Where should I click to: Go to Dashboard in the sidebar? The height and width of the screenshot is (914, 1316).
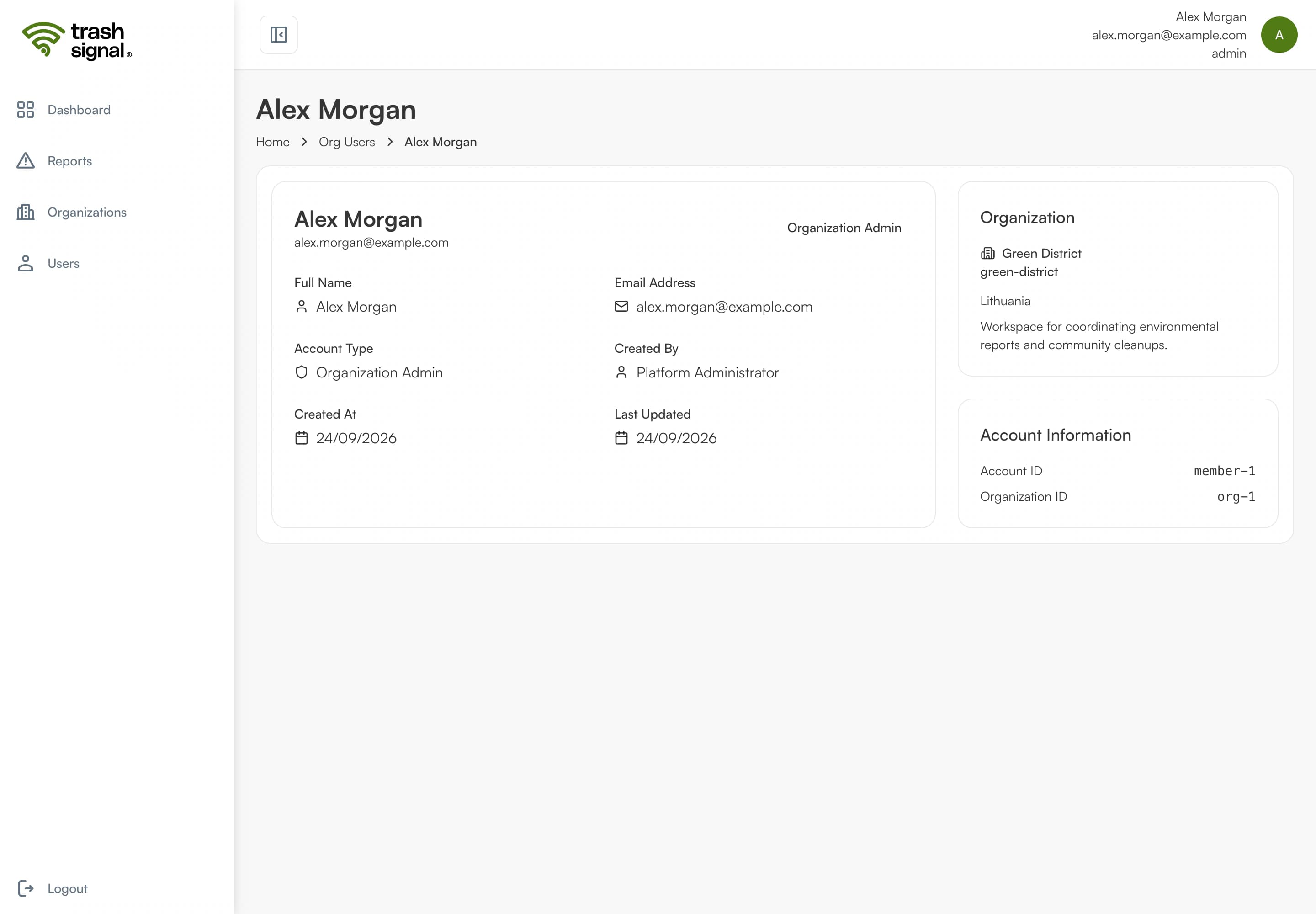click(x=79, y=109)
